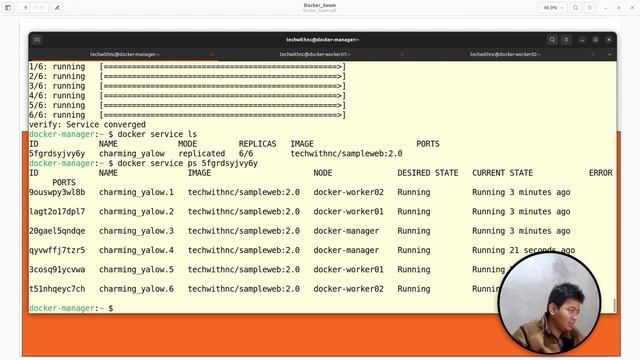The width and height of the screenshot is (640, 360).
Task: Click task ID t51nhqeyc7ch
Action: click(57, 289)
